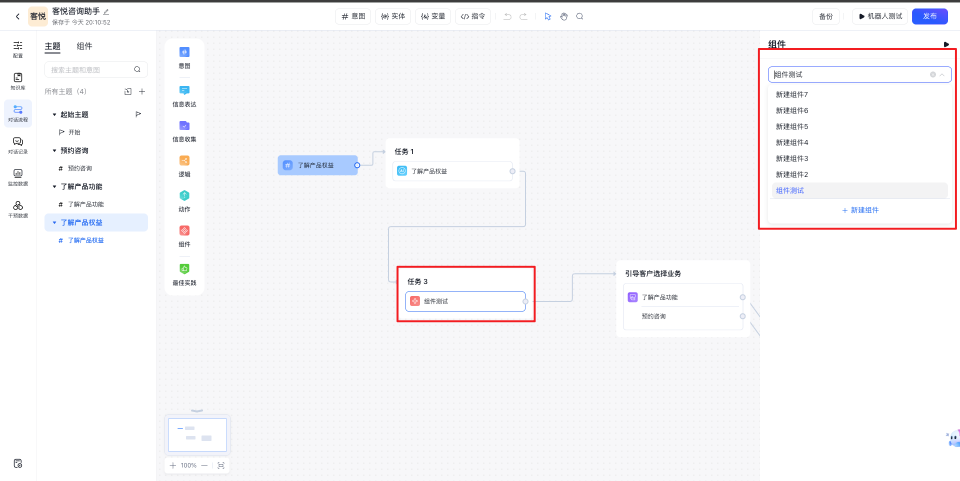Collapse the 预约咨询 tree group
960x481 pixels.
coord(54,151)
